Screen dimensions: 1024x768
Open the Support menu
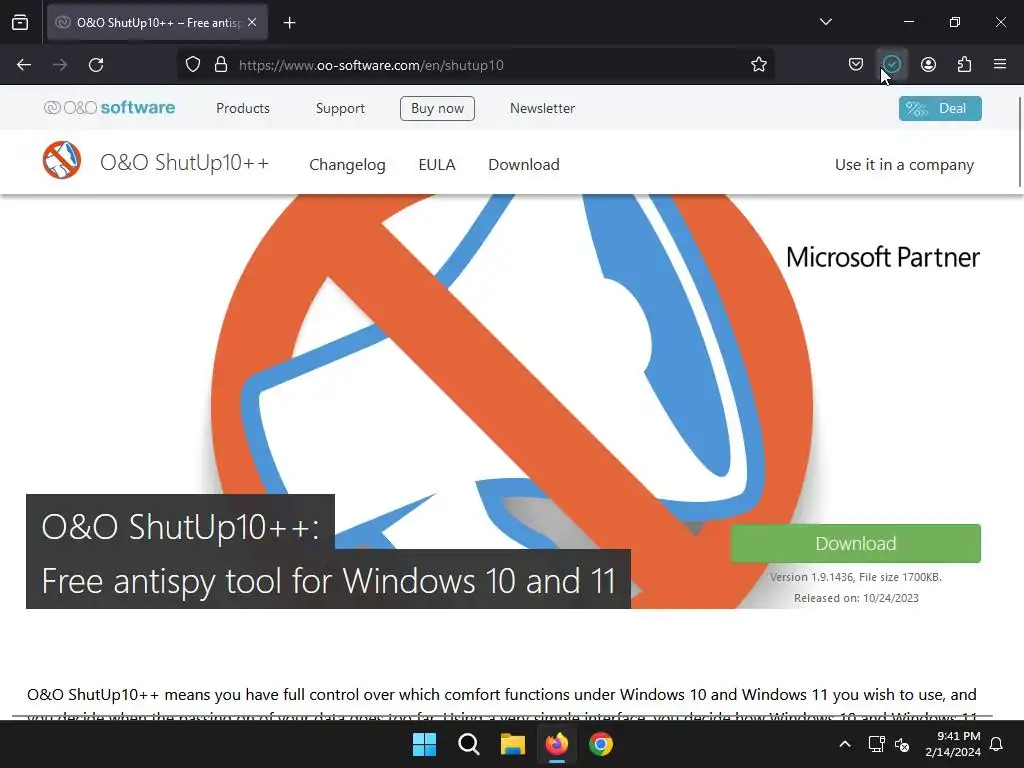coord(340,108)
